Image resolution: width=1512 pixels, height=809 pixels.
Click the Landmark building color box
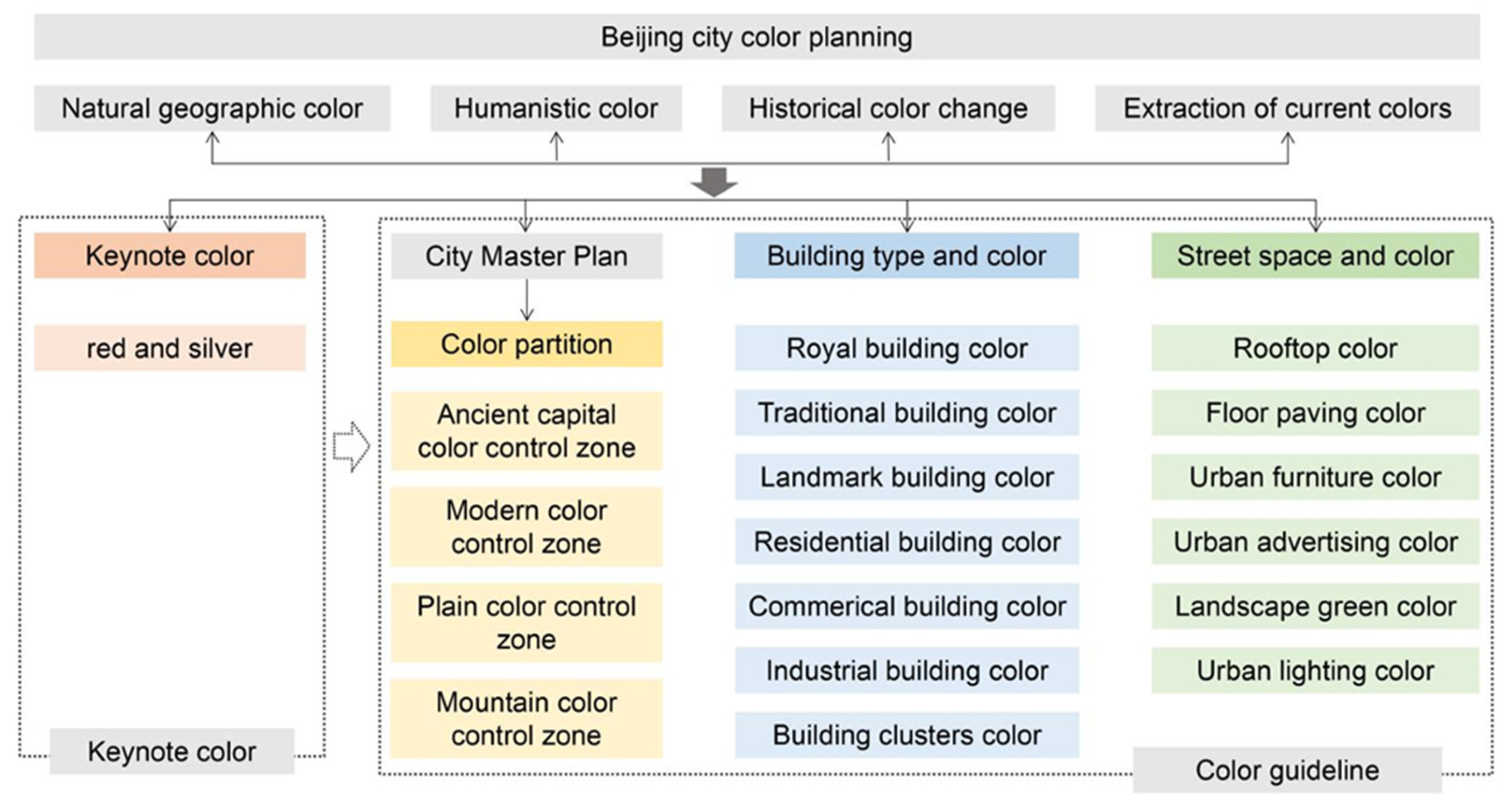click(906, 477)
